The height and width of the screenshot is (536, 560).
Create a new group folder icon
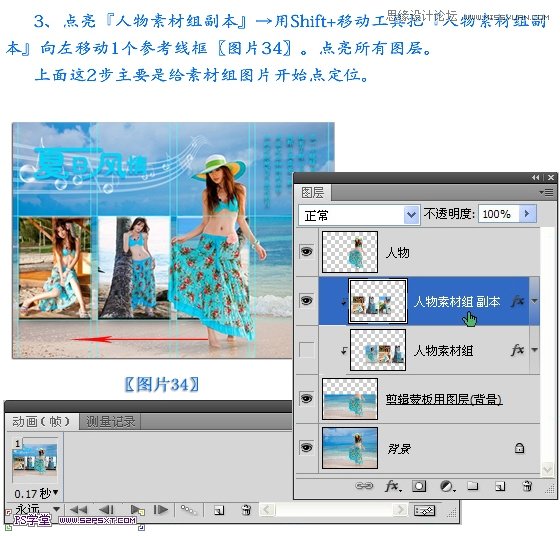coord(473,486)
